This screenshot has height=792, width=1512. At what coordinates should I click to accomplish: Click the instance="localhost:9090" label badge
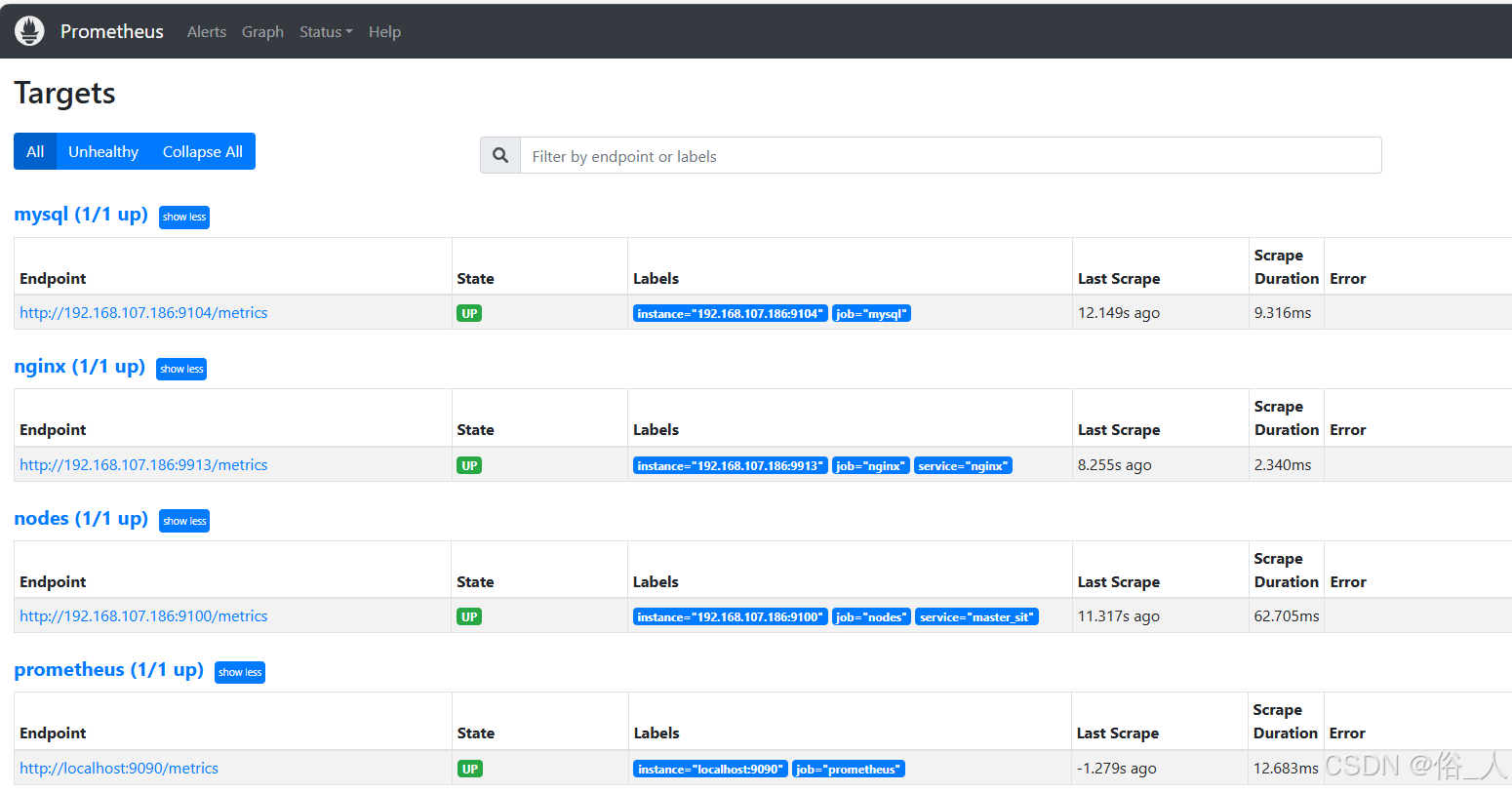711,769
